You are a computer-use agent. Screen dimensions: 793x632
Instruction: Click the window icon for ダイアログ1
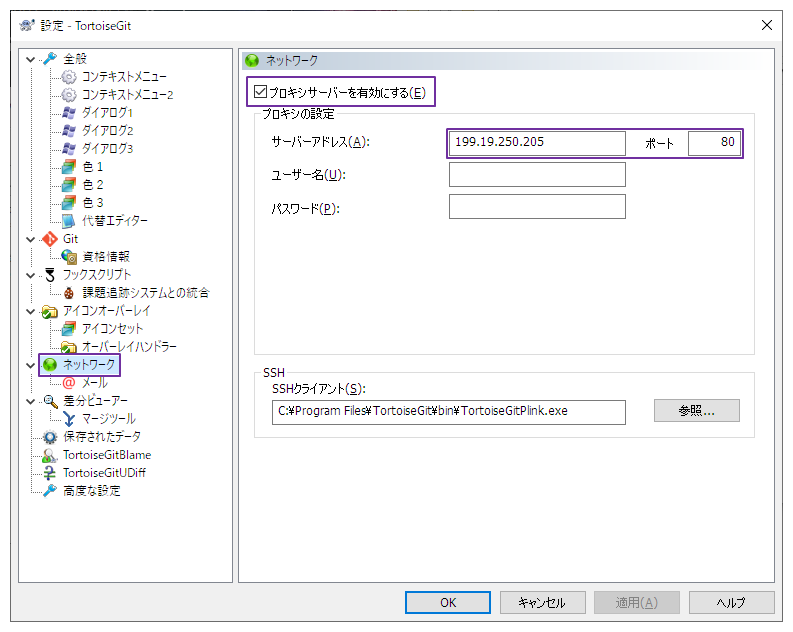tap(69, 113)
